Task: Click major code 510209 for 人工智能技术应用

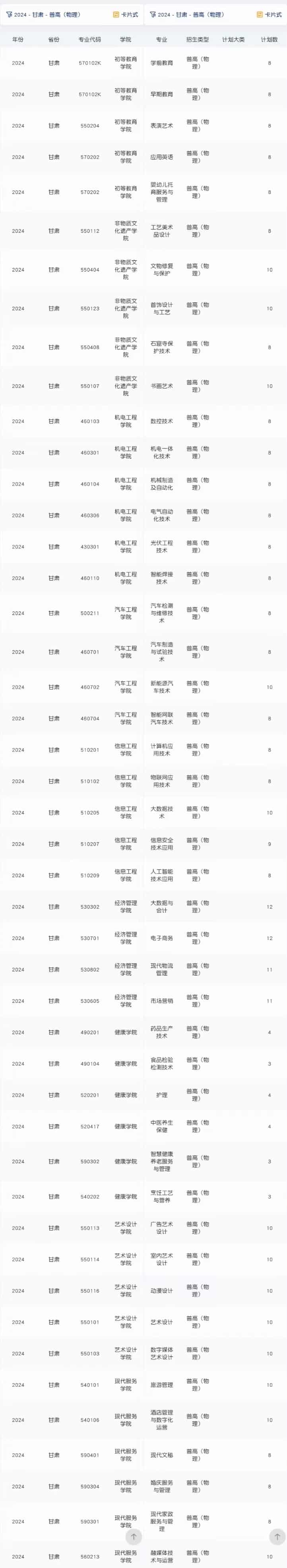Action: tap(90, 875)
